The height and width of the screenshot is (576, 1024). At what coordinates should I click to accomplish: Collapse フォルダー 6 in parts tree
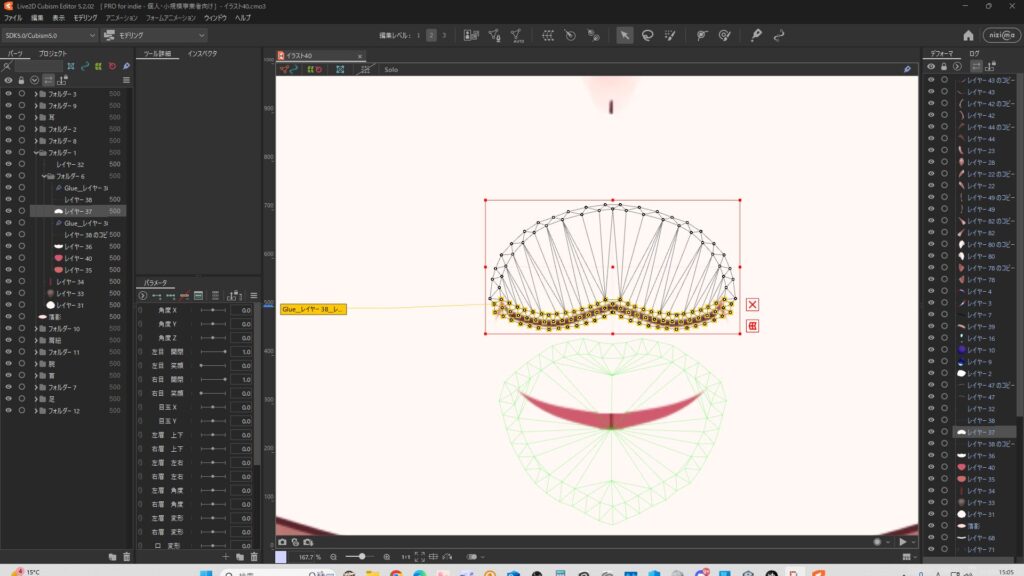coord(44,176)
